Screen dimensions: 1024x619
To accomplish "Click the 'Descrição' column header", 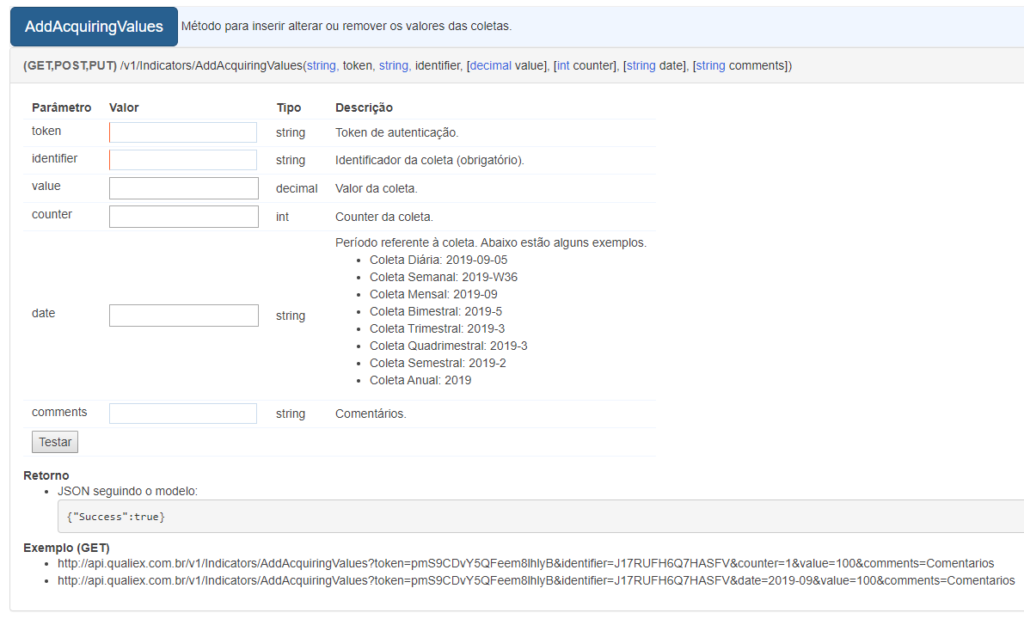I will (x=364, y=108).
